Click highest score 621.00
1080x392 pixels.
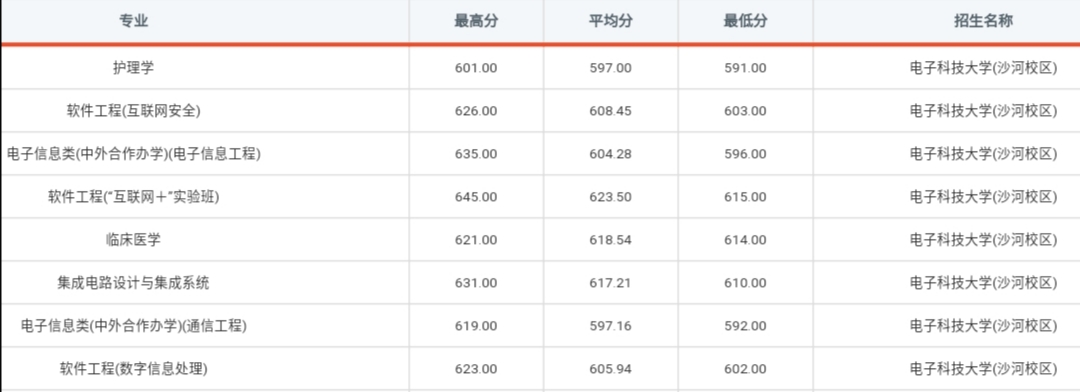475,240
